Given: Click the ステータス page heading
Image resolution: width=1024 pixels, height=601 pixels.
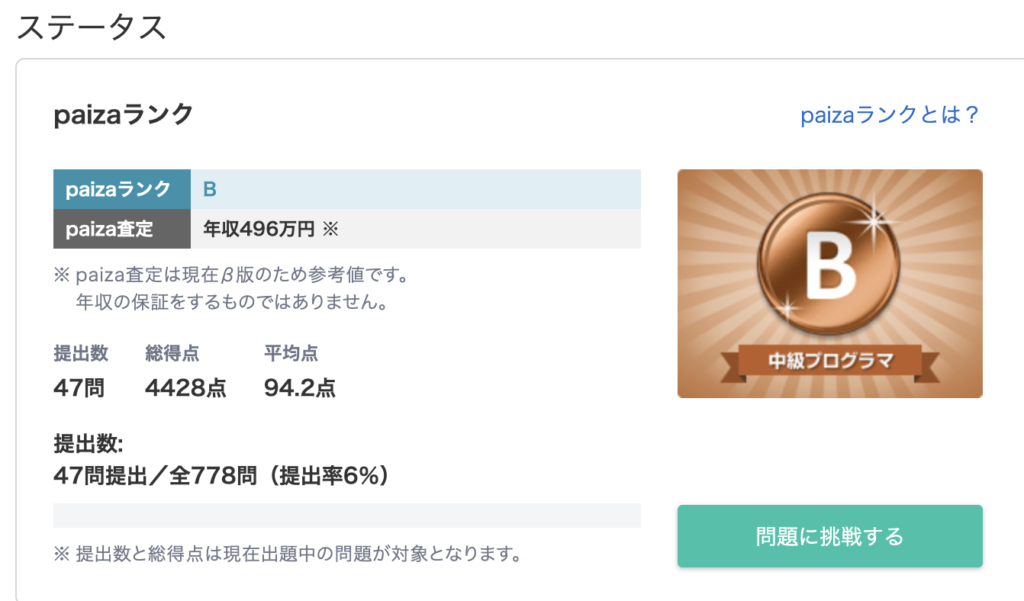Looking at the screenshot, I should (90, 27).
